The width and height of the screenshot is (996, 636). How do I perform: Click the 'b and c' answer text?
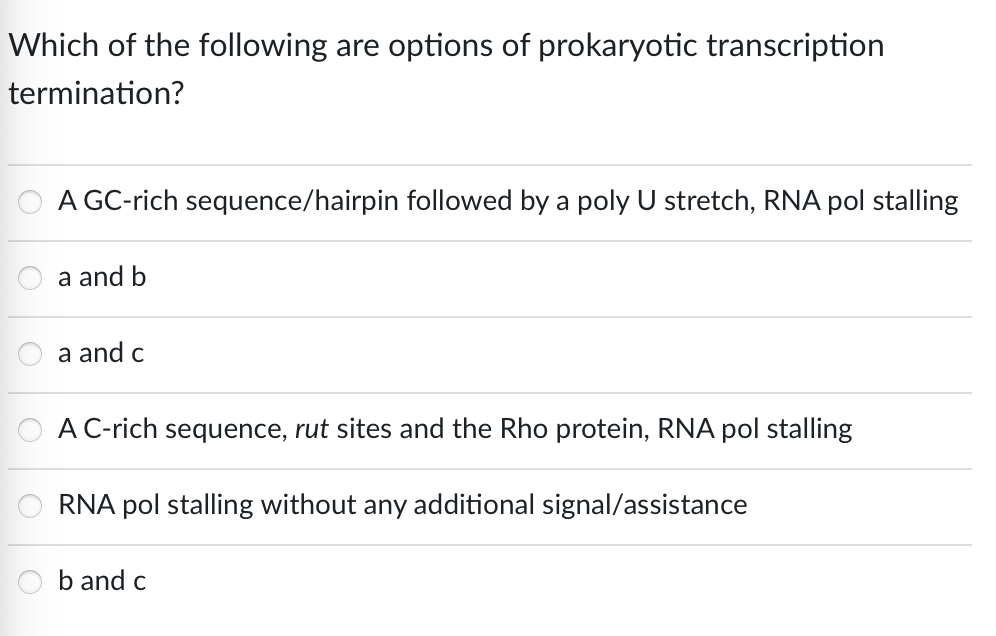click(x=101, y=581)
